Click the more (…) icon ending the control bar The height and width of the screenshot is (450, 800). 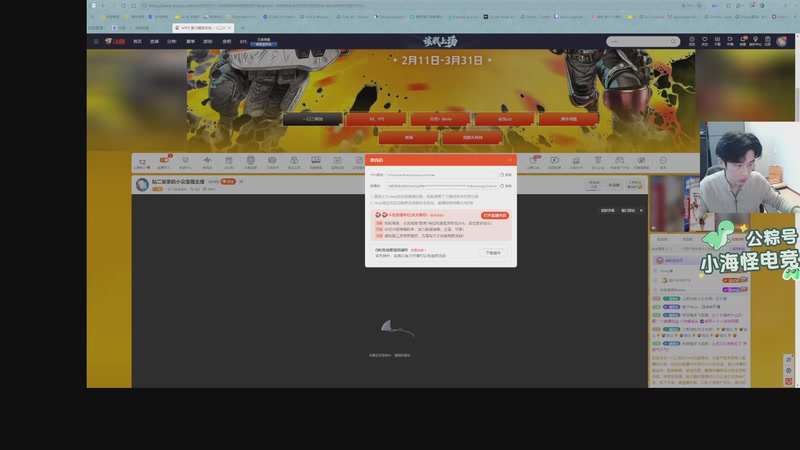(663, 160)
